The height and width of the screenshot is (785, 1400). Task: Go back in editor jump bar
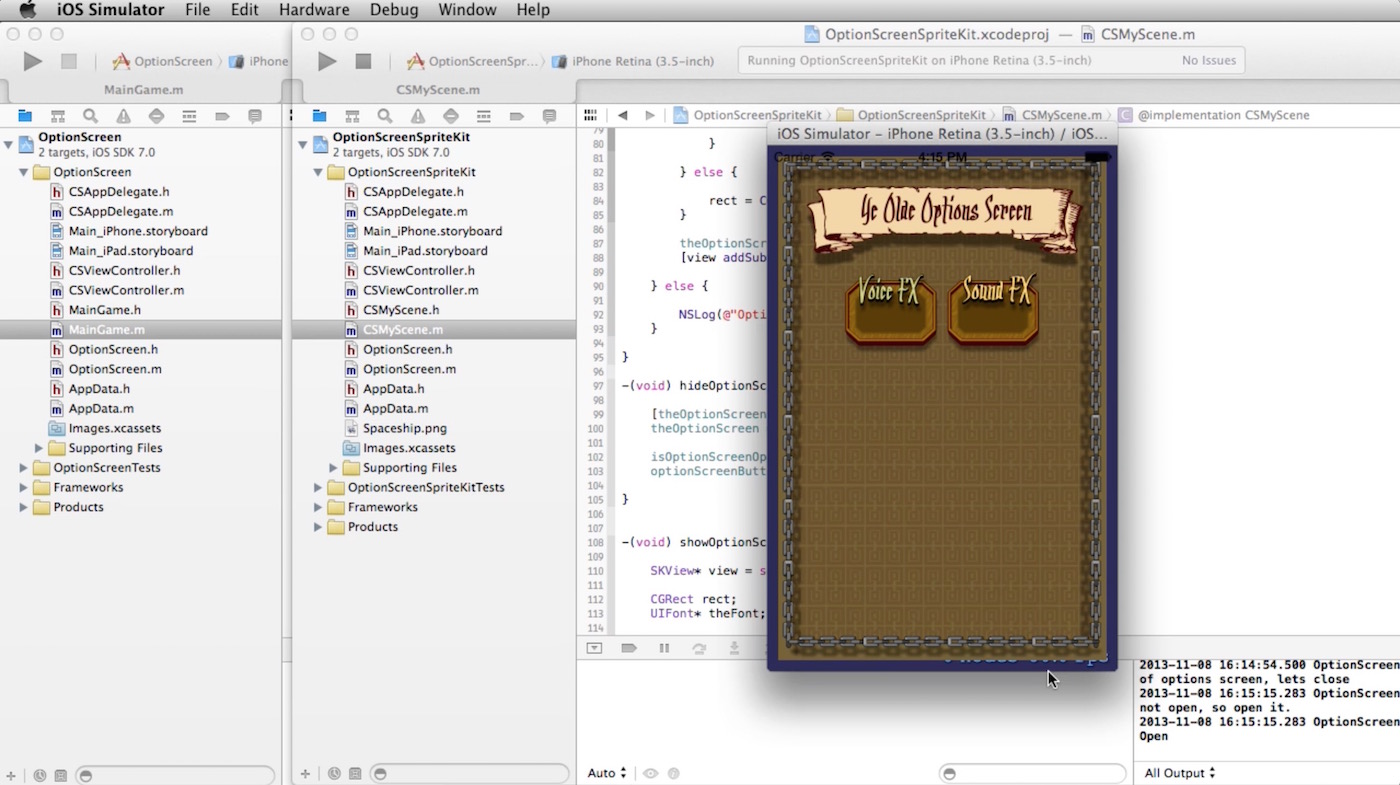coord(622,115)
